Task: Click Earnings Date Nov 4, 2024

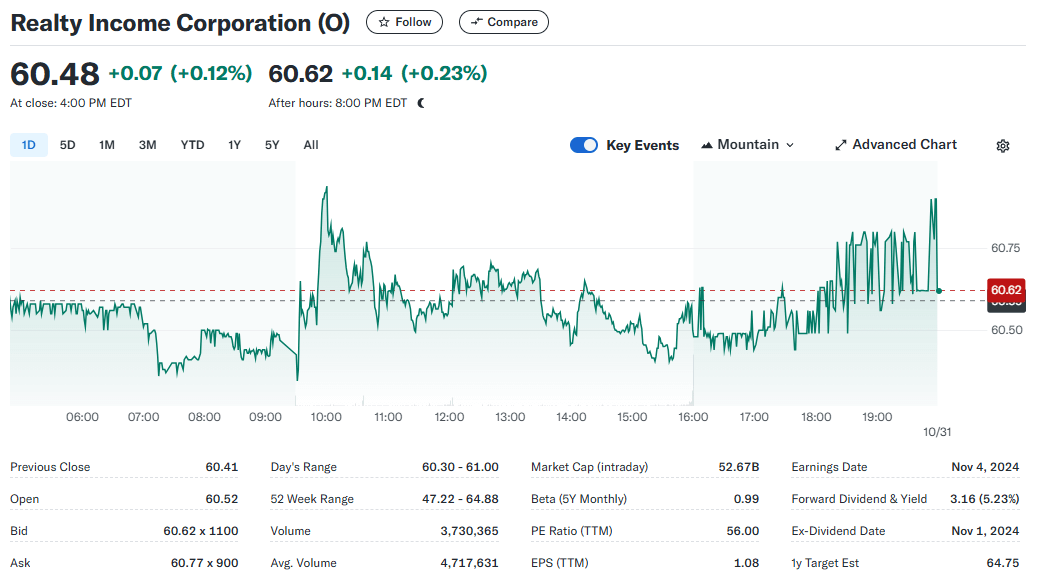Action: [985, 467]
